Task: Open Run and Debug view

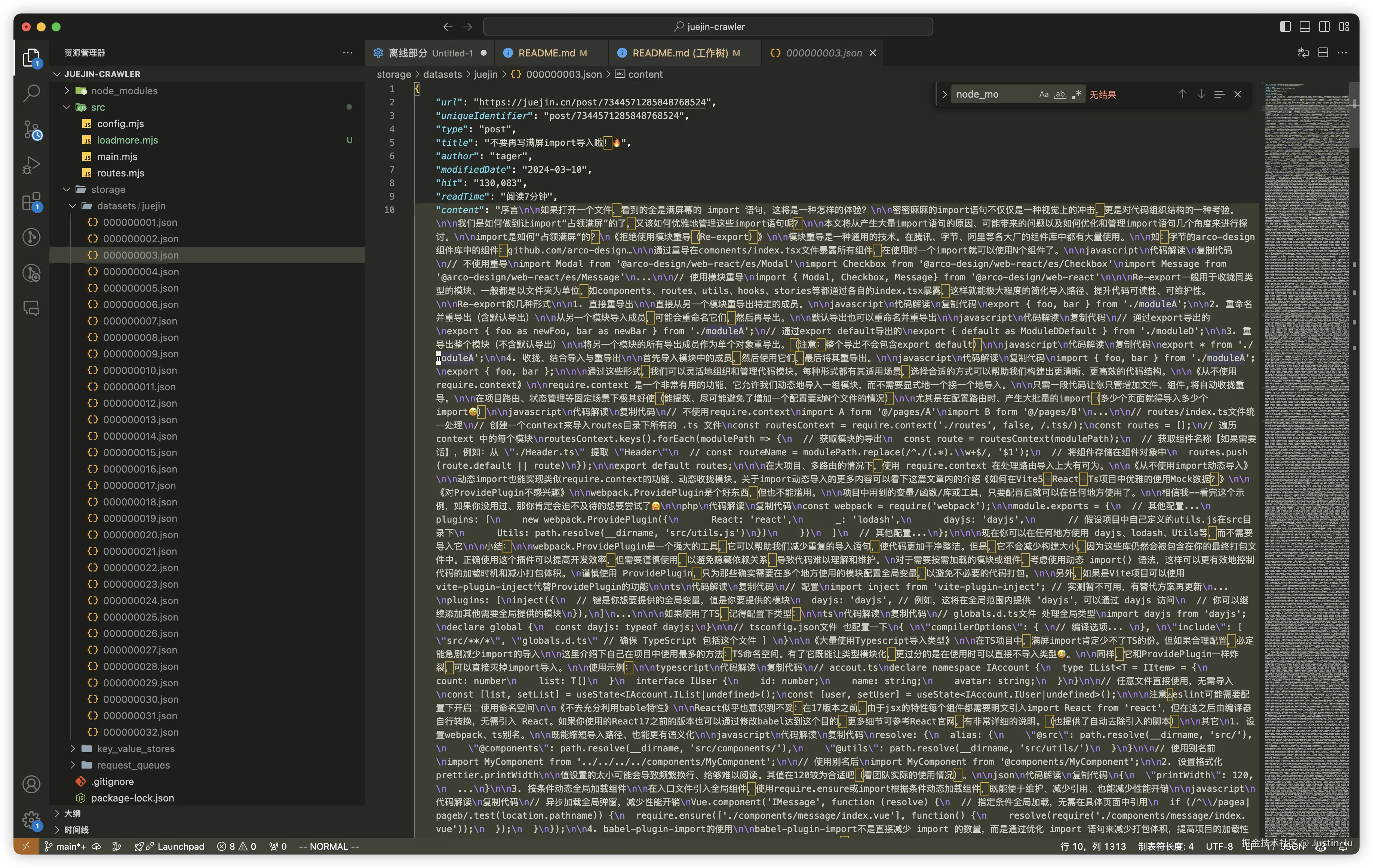Action: [31, 165]
